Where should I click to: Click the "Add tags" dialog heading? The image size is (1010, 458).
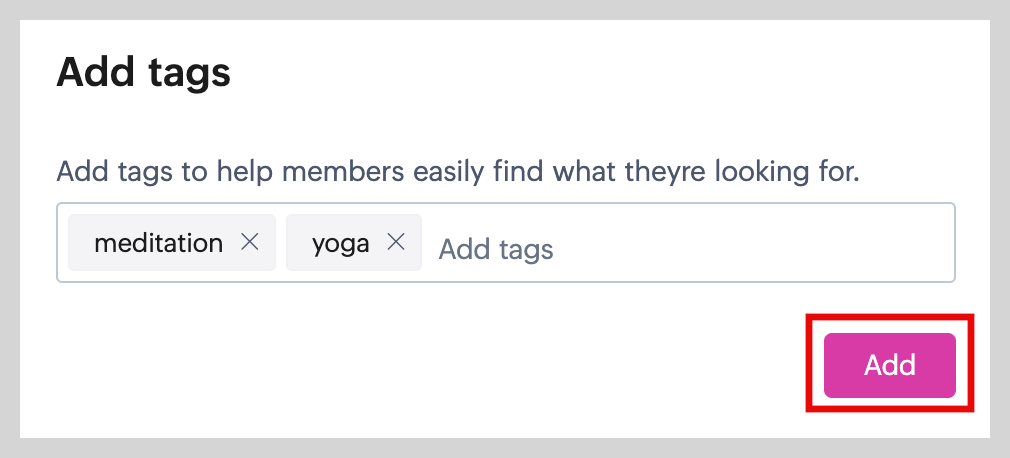pos(144,72)
